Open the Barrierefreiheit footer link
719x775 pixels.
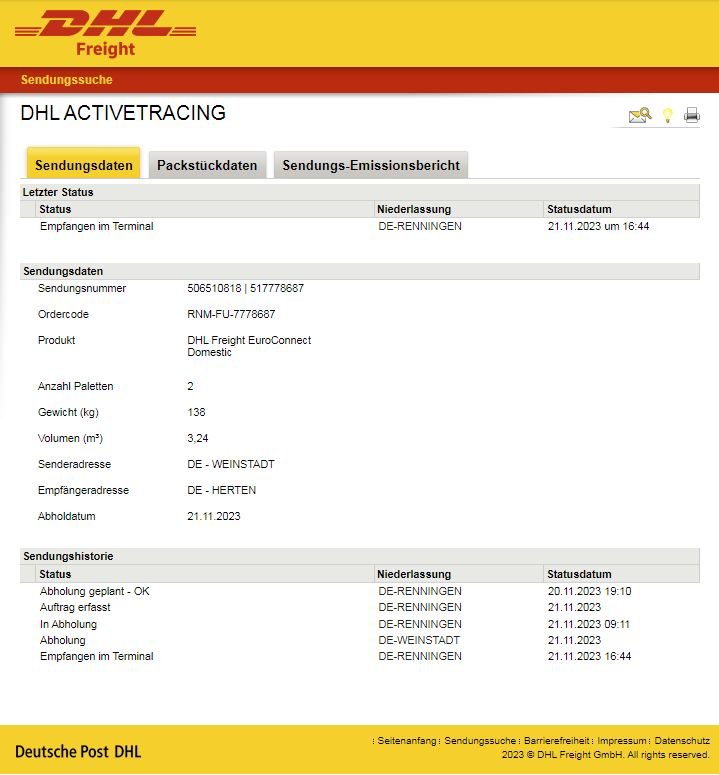[556, 740]
